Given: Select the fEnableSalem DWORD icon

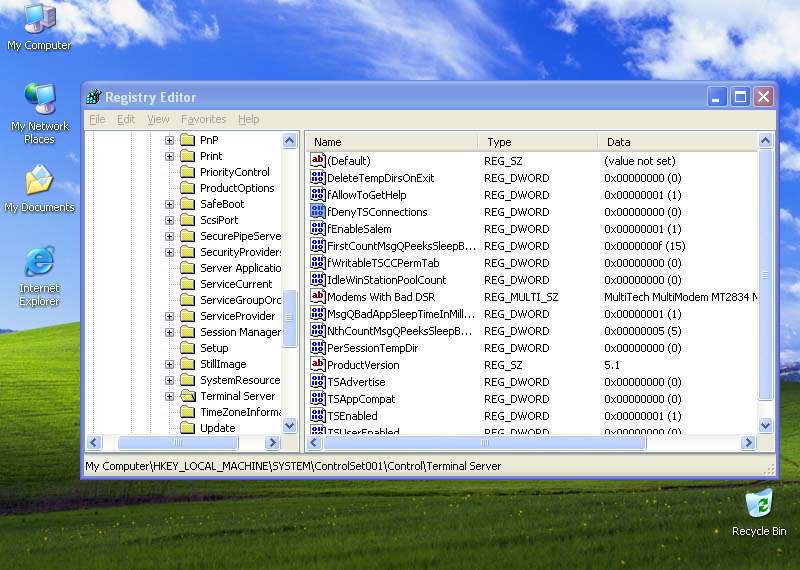Looking at the screenshot, I should coord(317,229).
